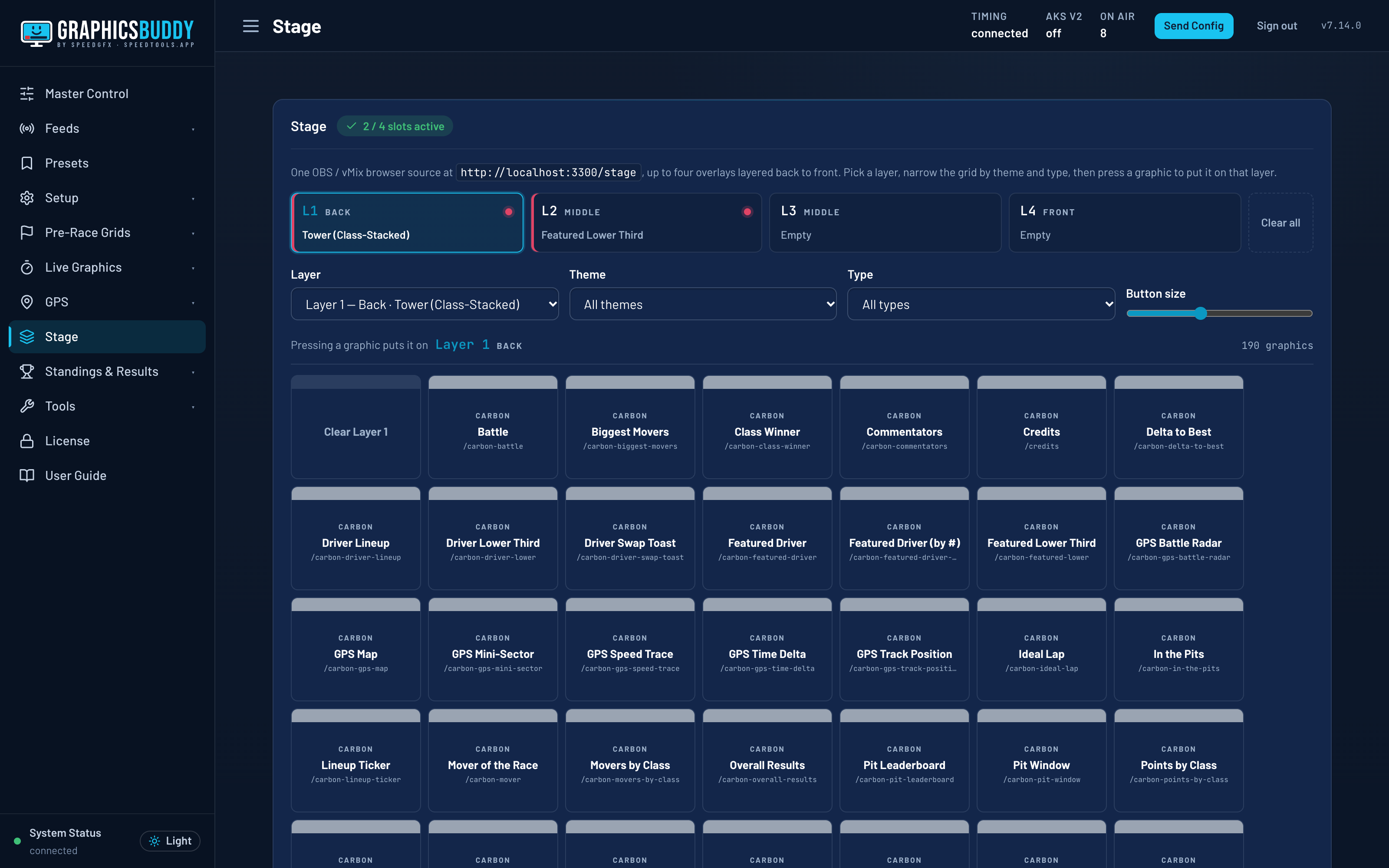Click the Clear Layer 1 tile
The height and width of the screenshot is (868, 1389).
coord(356,427)
